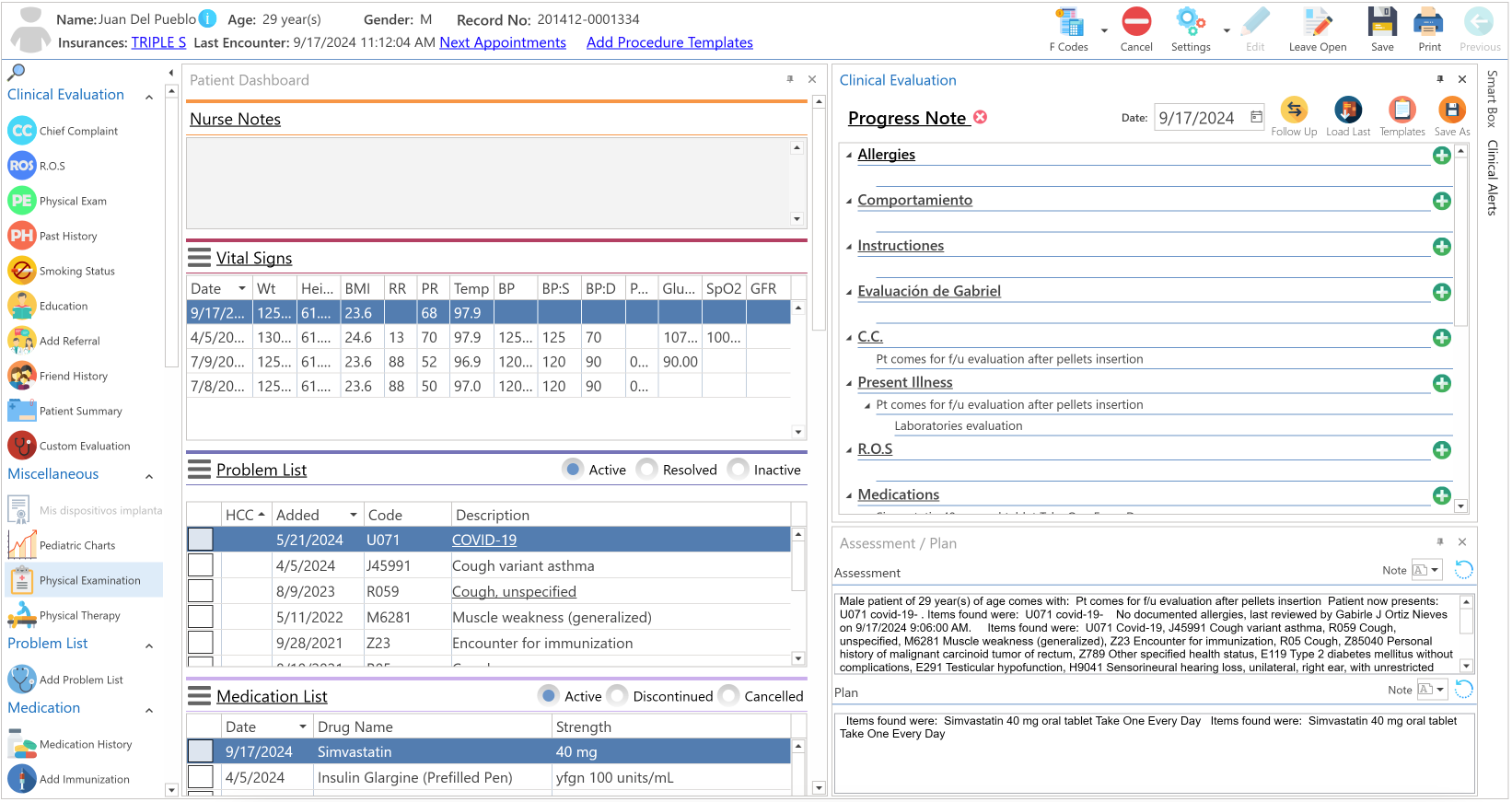Click the Nurse Notes text area

click(x=489, y=183)
